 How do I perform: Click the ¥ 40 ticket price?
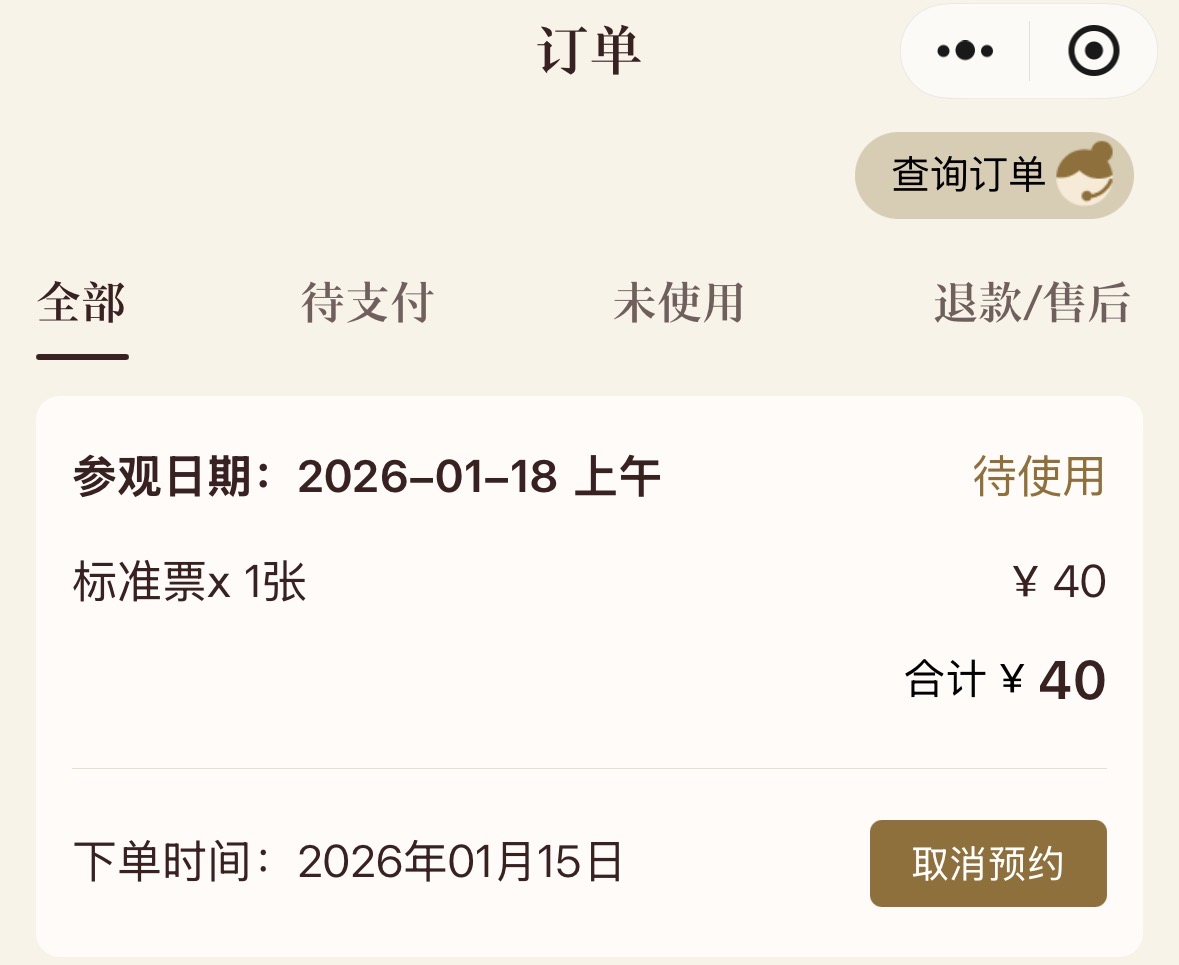coord(1059,582)
